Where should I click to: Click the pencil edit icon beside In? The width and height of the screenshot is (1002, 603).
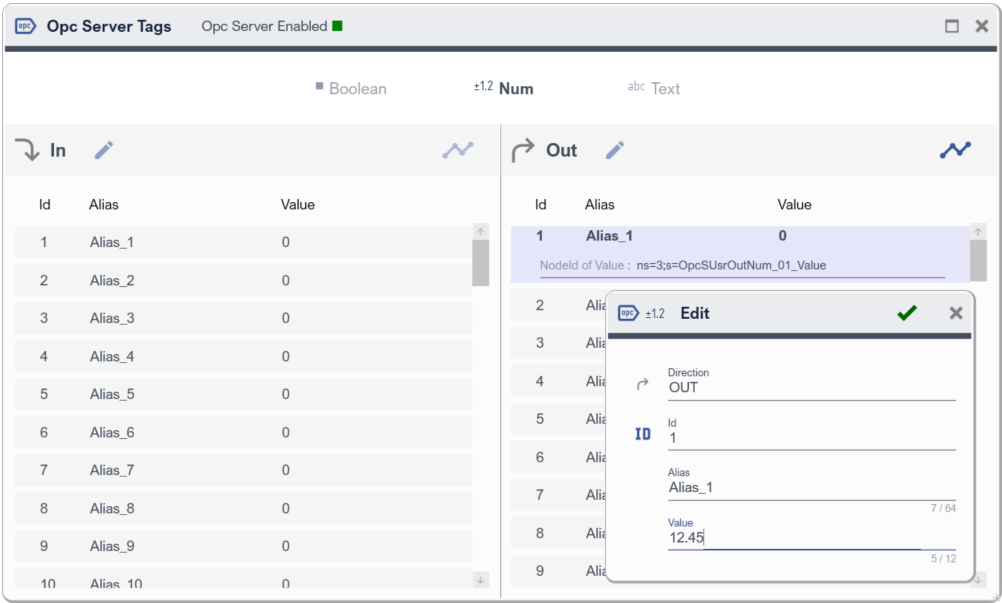point(104,150)
